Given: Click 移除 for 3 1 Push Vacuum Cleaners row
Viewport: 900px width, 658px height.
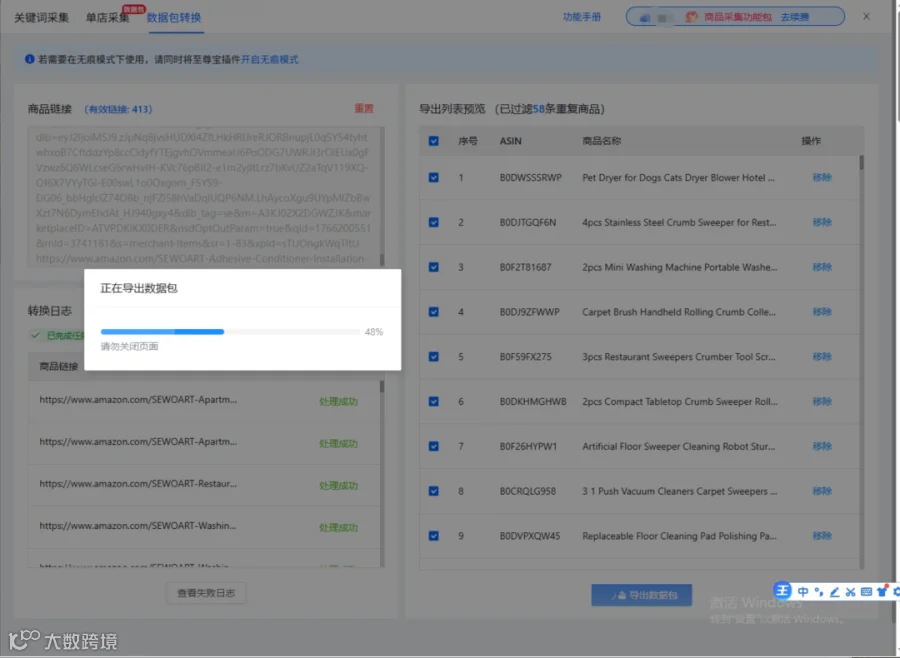Looking at the screenshot, I should 822,491.
